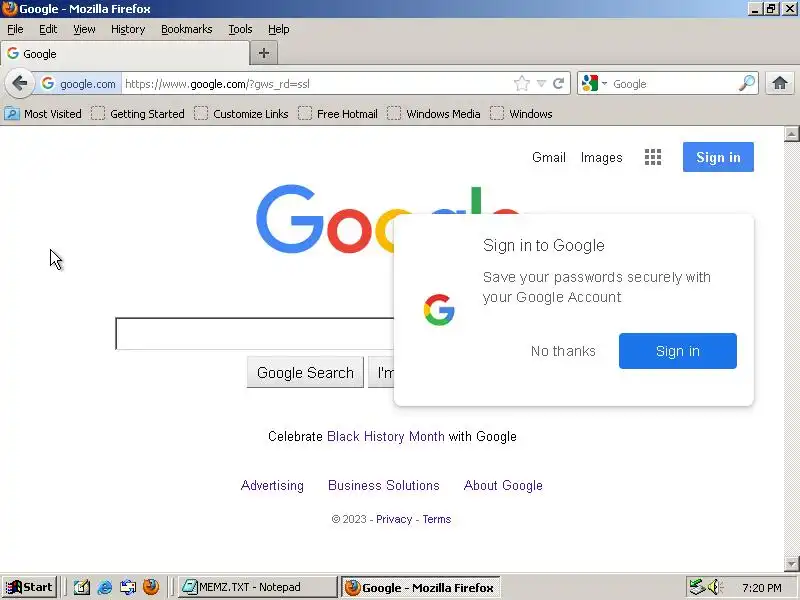Open the About Google link
Screen dimensions: 800x600
tap(503, 485)
